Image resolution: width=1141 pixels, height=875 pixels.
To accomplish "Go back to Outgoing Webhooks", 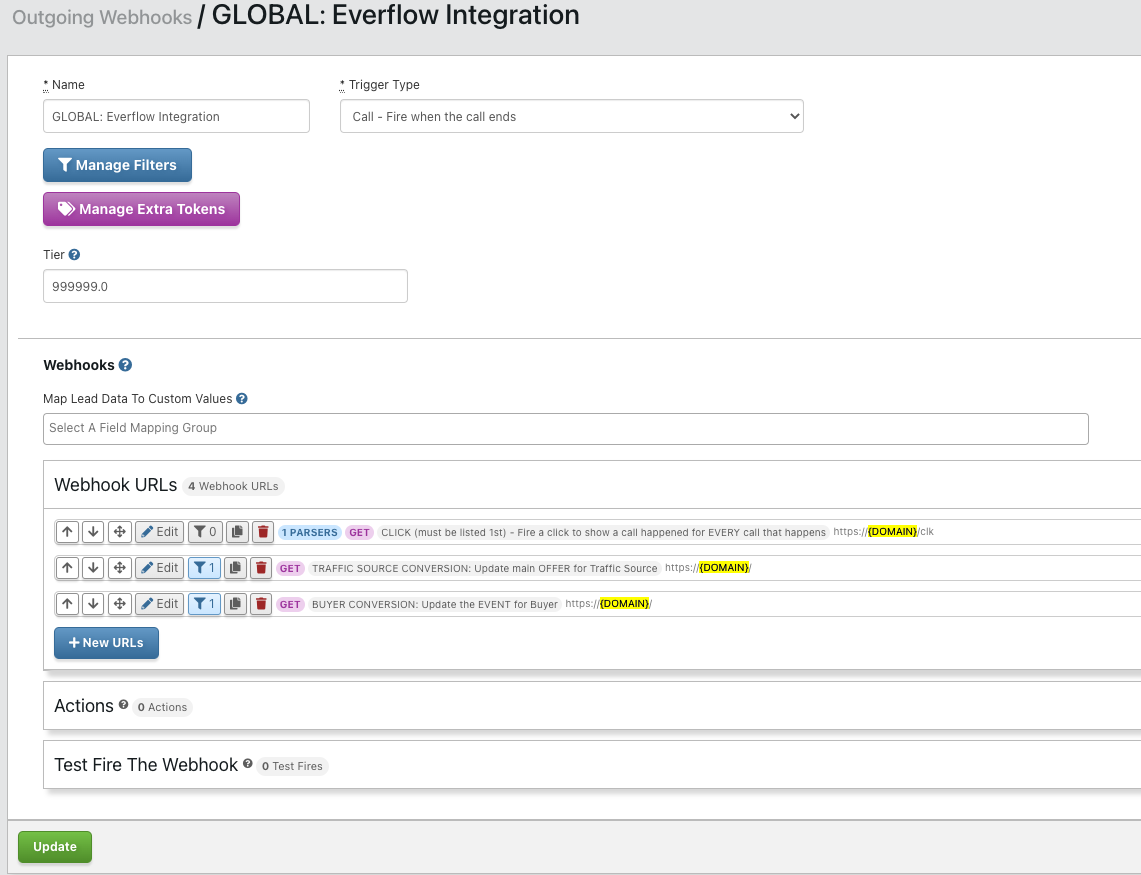I will (102, 17).
